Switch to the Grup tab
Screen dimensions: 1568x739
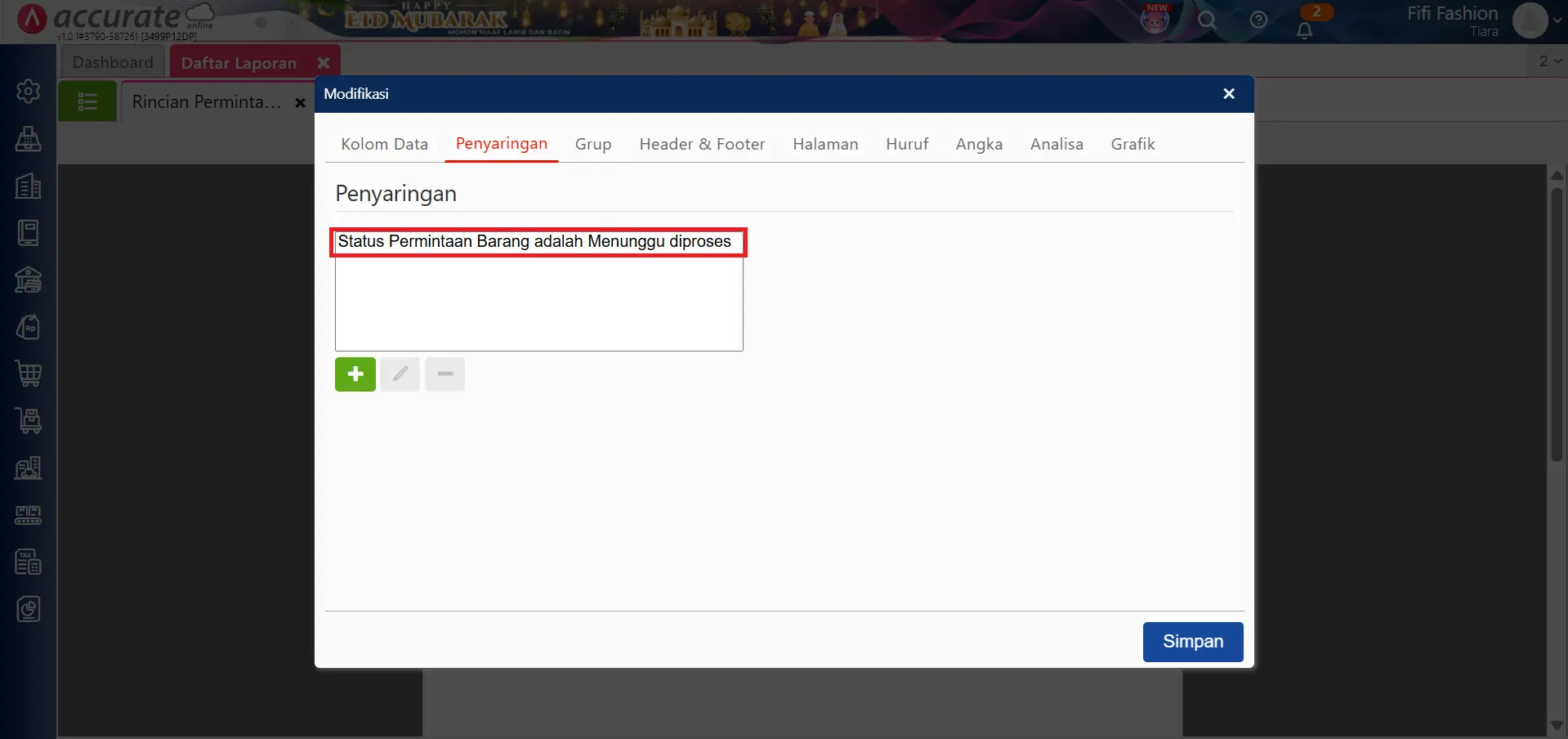coord(593,144)
